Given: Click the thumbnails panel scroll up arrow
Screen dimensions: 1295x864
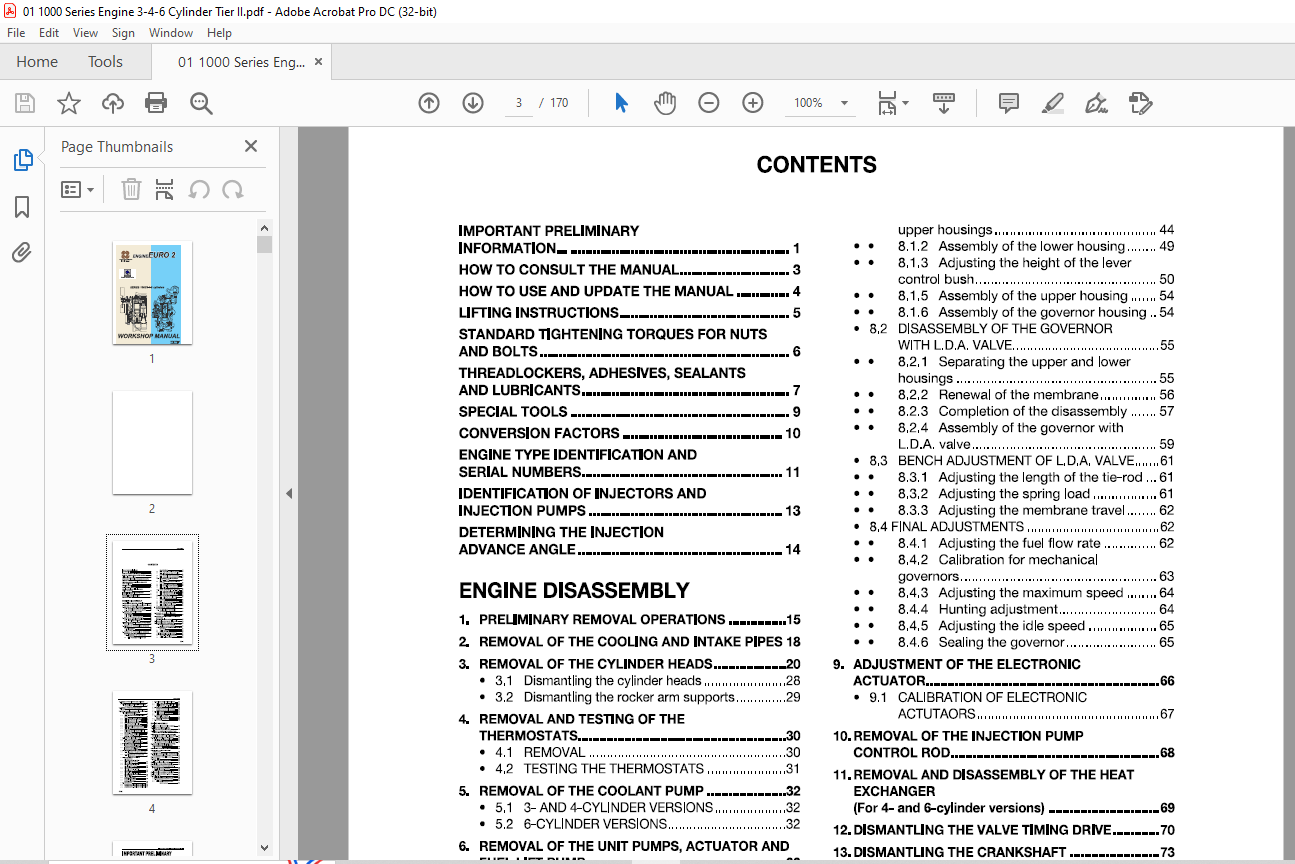Looking at the screenshot, I should click(264, 228).
